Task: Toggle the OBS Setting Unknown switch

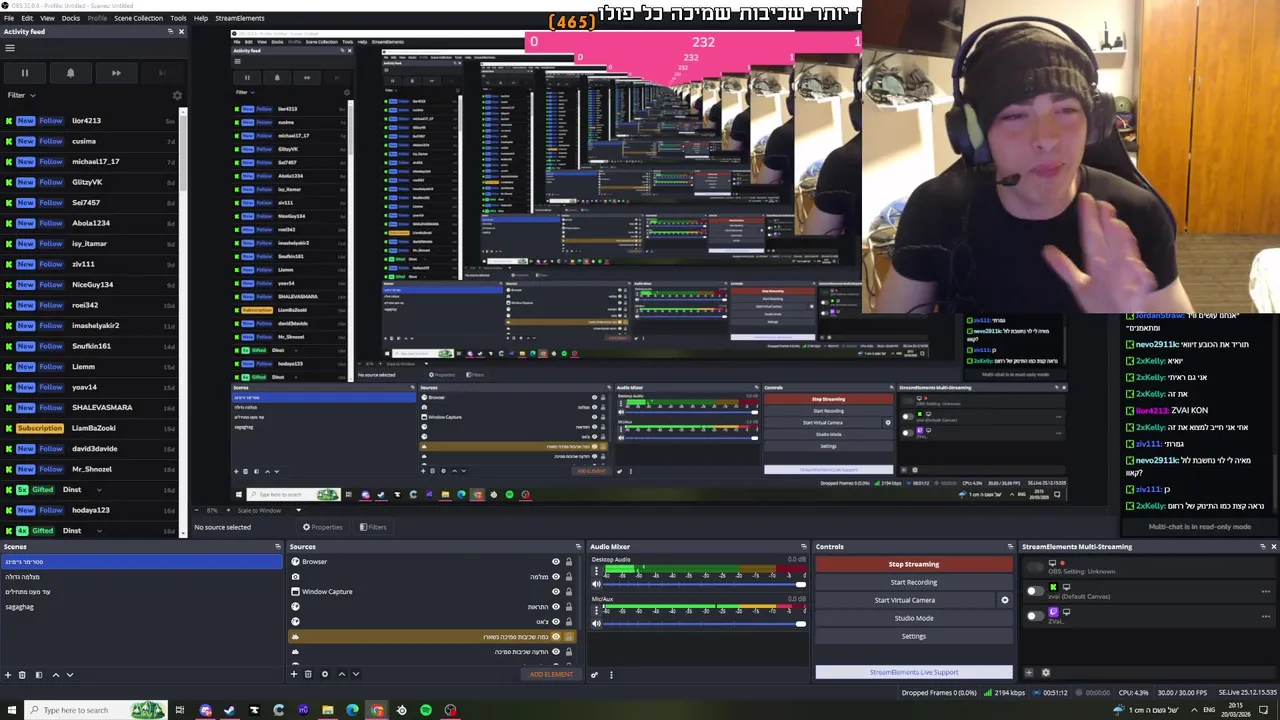Action: pos(1033,567)
